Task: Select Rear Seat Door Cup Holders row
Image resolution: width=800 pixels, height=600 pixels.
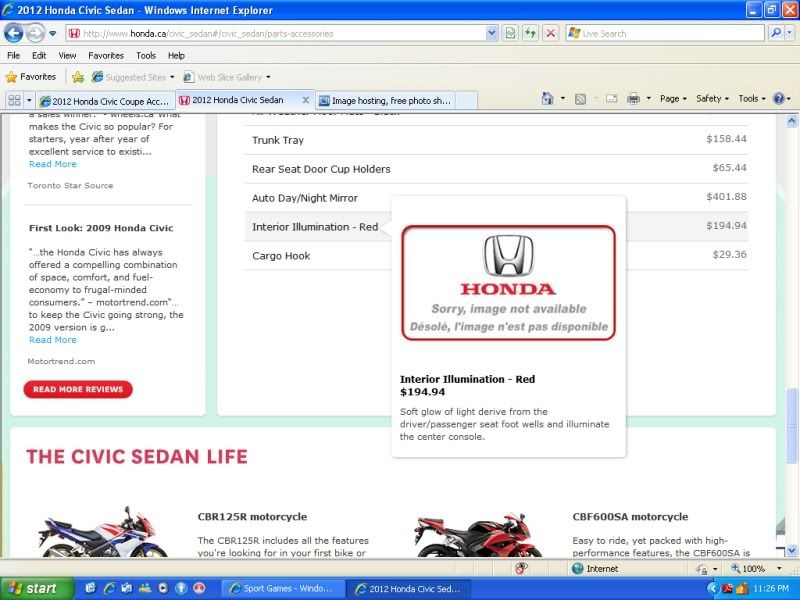Action: coord(496,169)
